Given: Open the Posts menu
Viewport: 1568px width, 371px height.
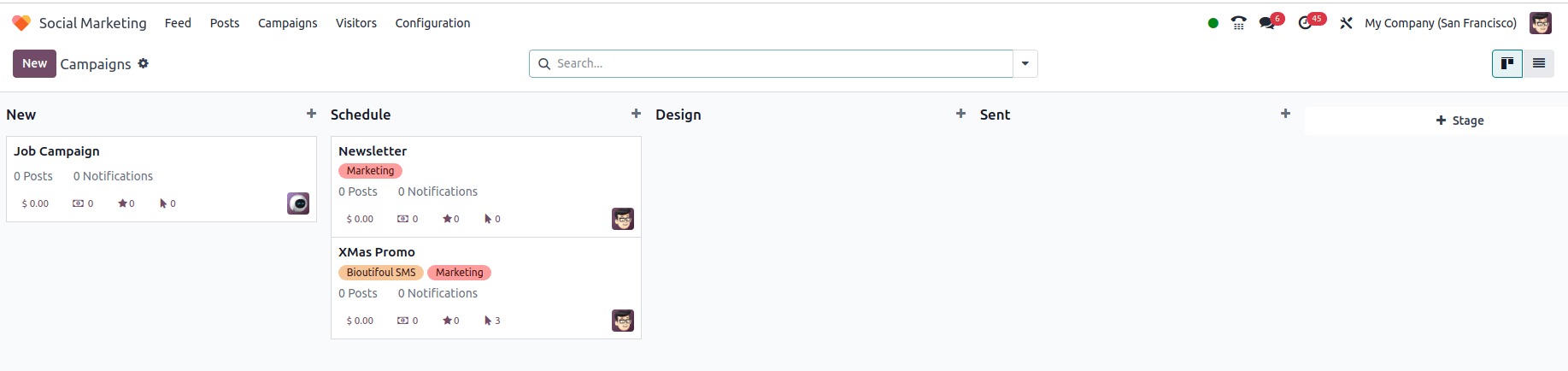Looking at the screenshot, I should pyautogui.click(x=225, y=23).
